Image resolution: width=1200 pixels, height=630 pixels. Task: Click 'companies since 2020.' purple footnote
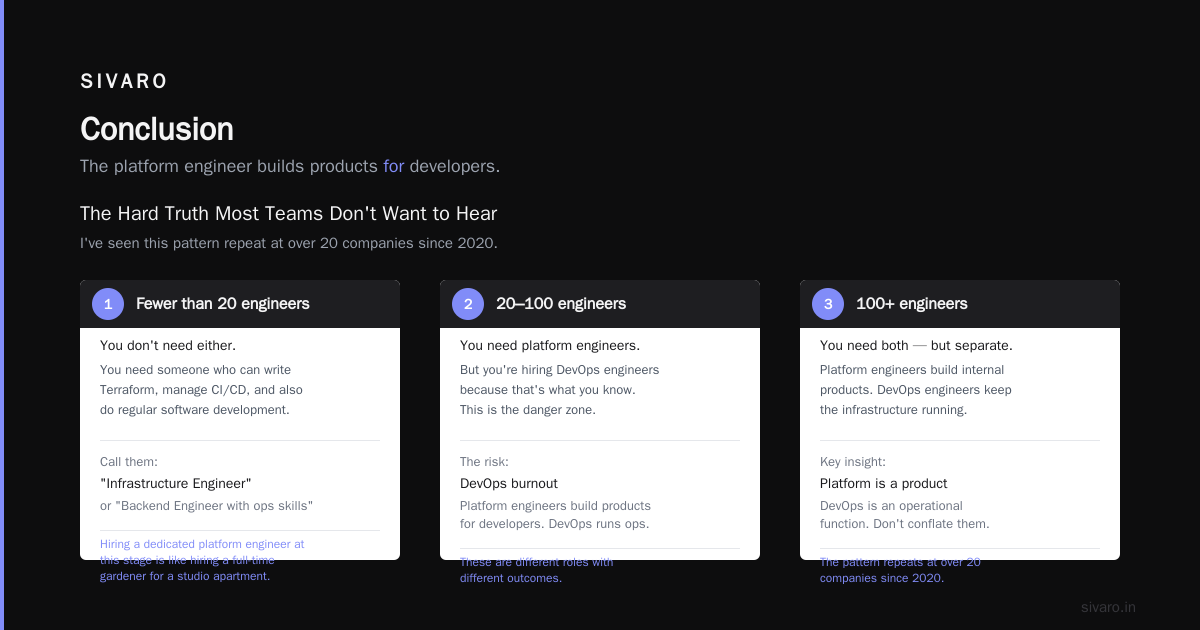[882, 578]
